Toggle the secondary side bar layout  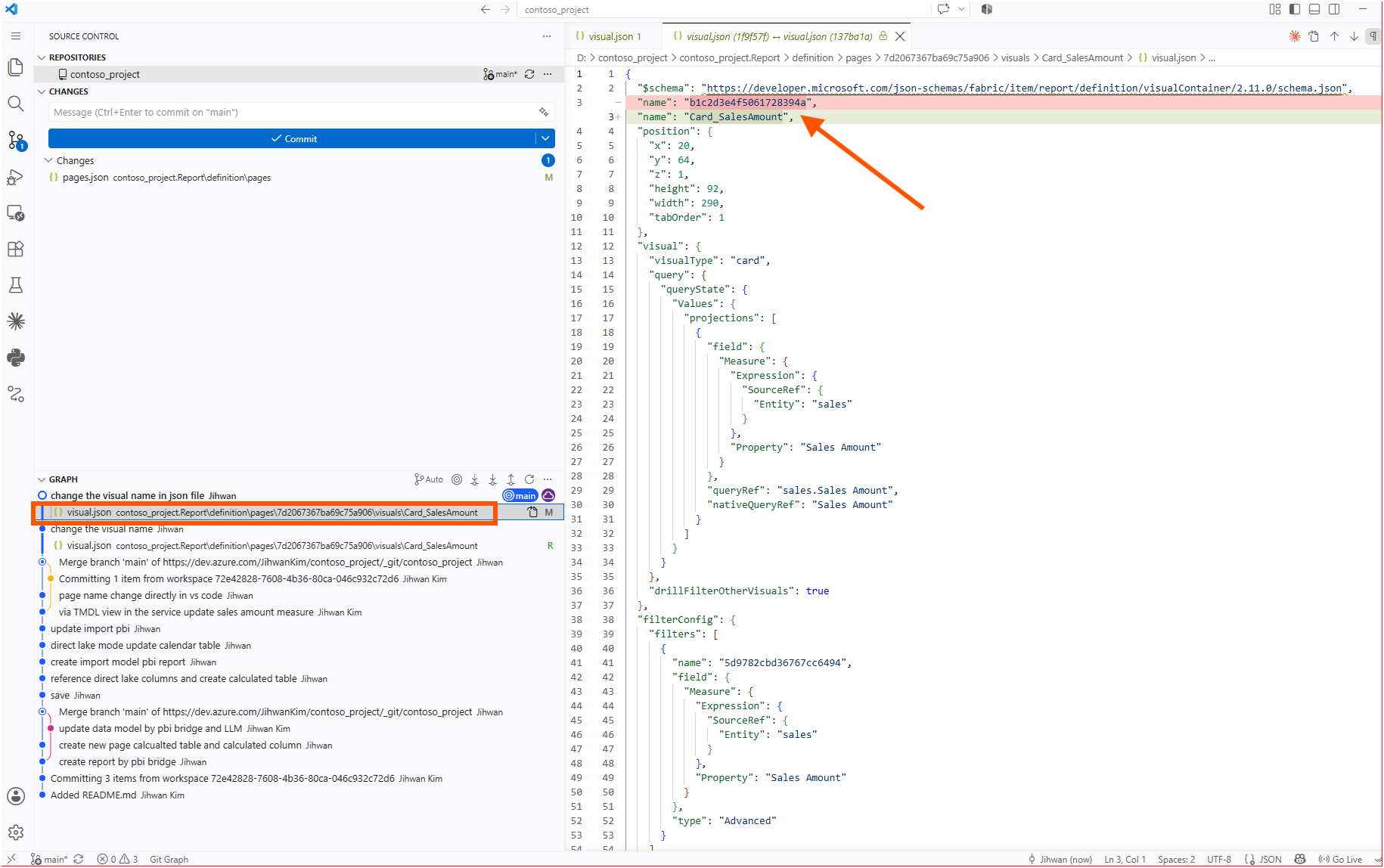(1334, 10)
